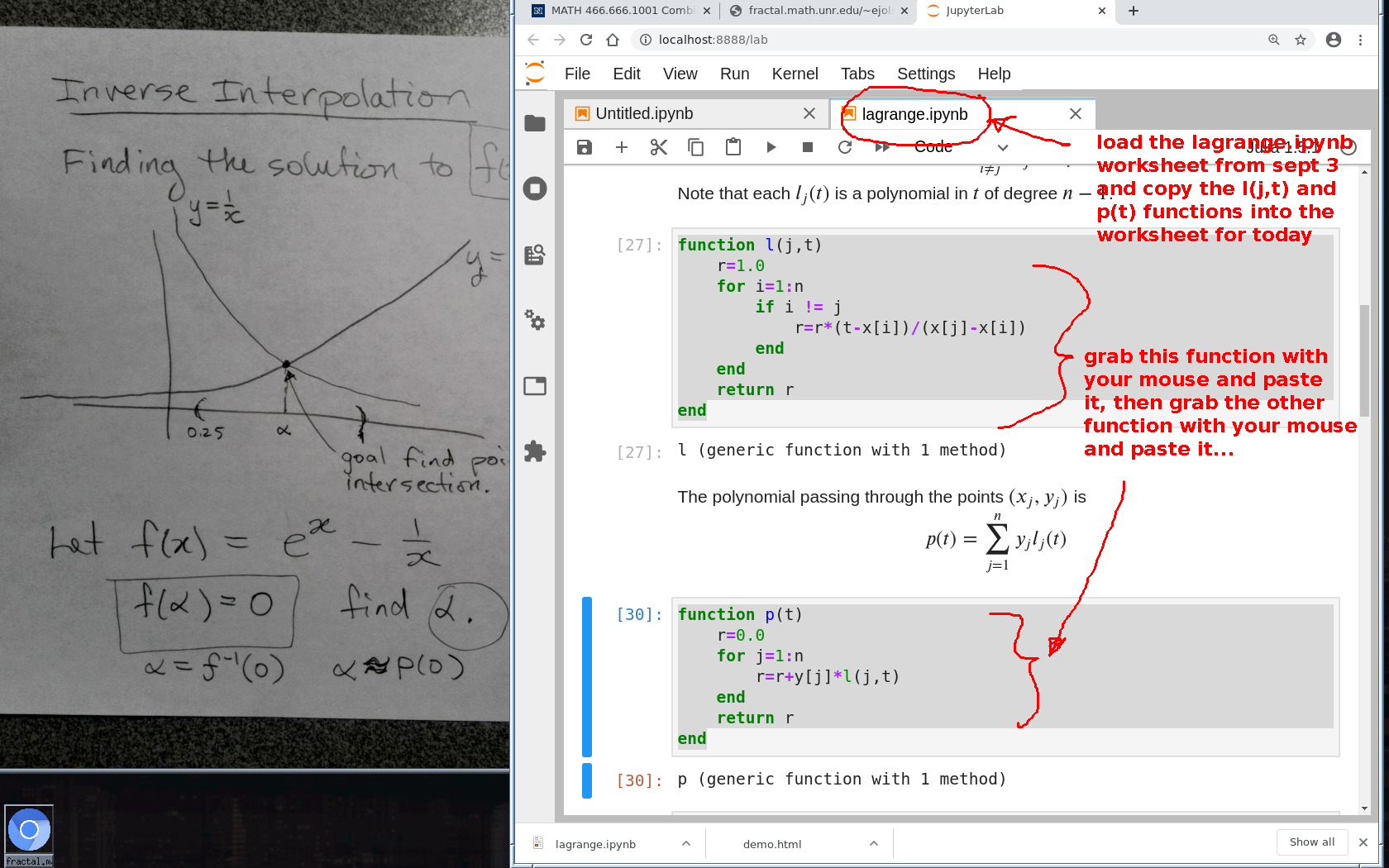Expand the demo.html download options chevron

874,843
